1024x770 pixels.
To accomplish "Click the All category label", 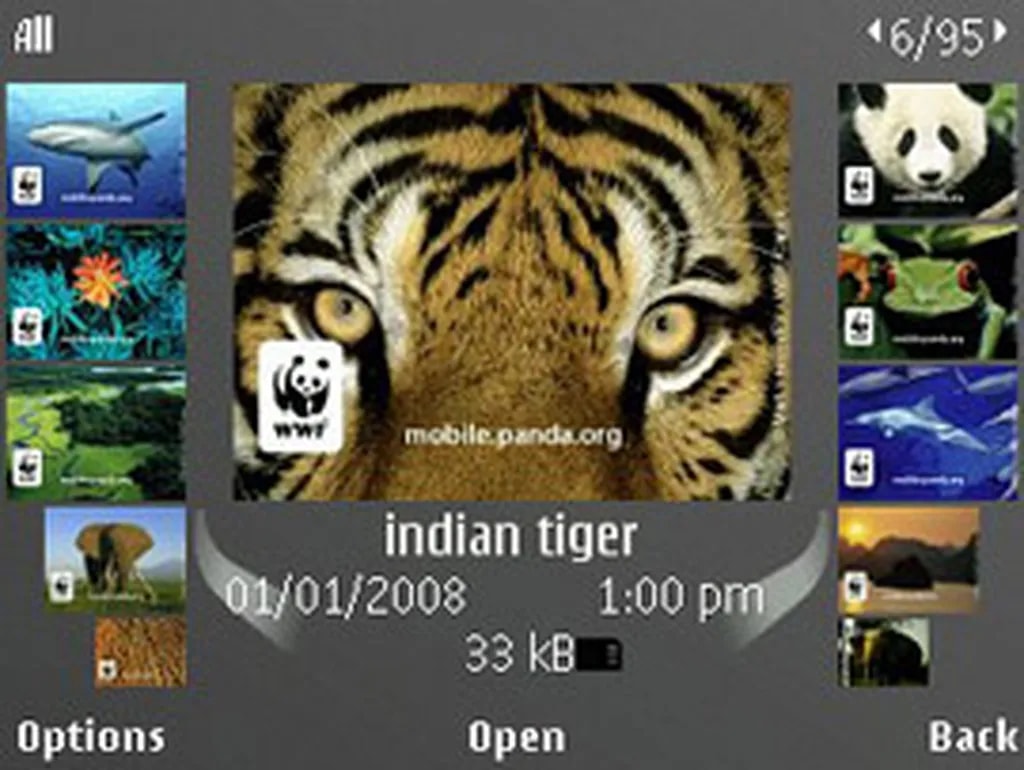I will (x=33, y=35).
